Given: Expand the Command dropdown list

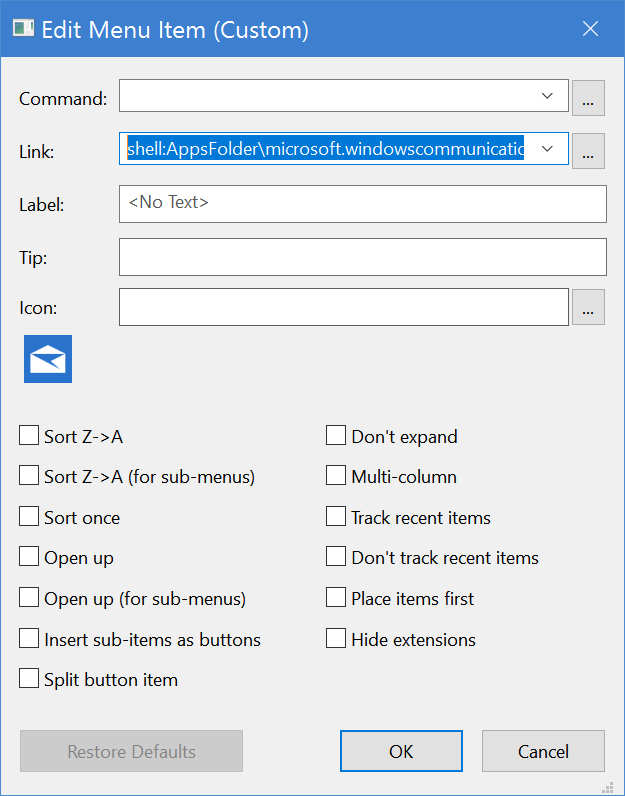Looking at the screenshot, I should (x=547, y=96).
